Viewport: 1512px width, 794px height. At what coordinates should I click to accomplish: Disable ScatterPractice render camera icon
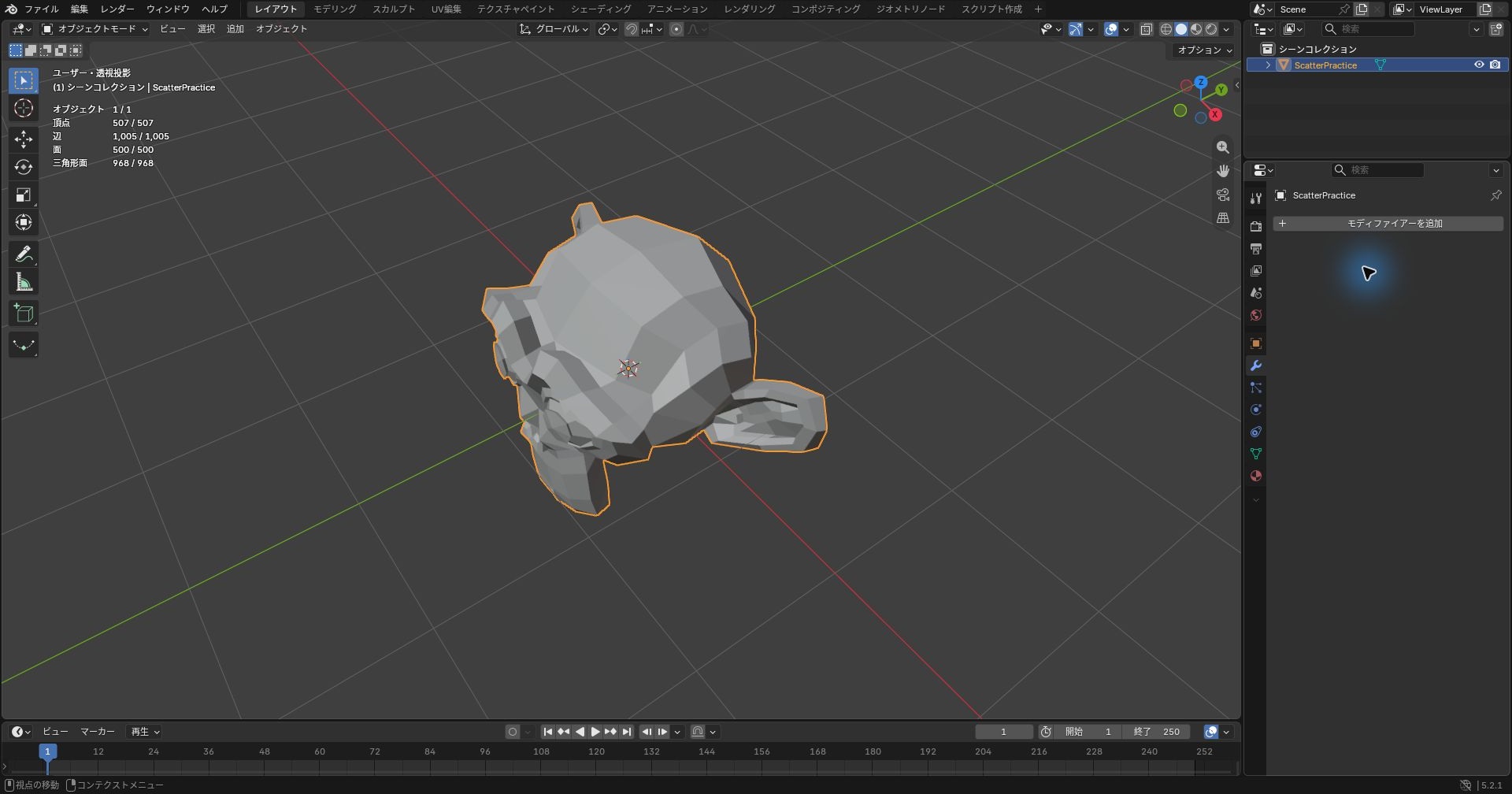tap(1495, 65)
